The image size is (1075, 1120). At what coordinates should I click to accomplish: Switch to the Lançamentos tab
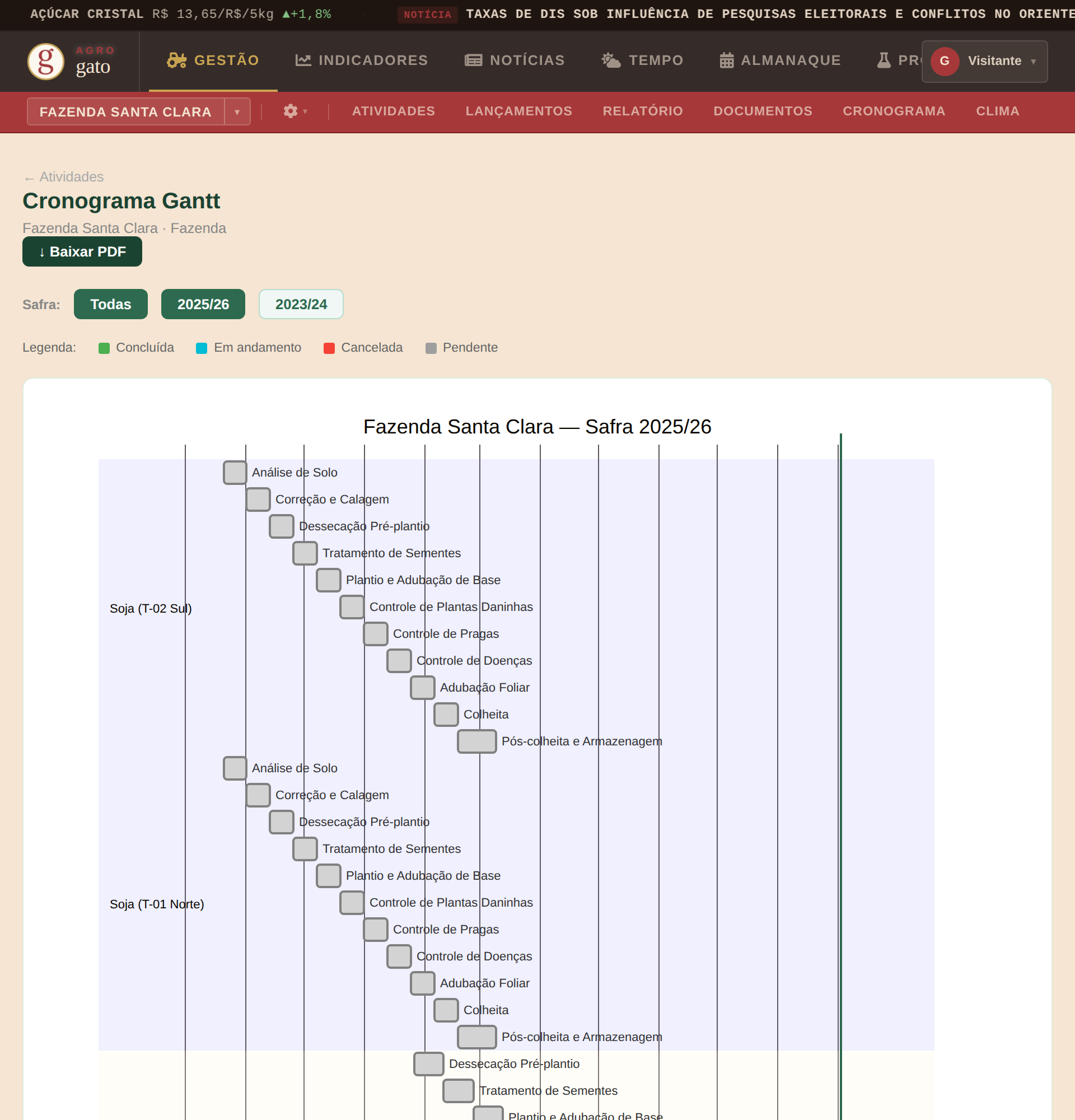pyautogui.click(x=518, y=111)
